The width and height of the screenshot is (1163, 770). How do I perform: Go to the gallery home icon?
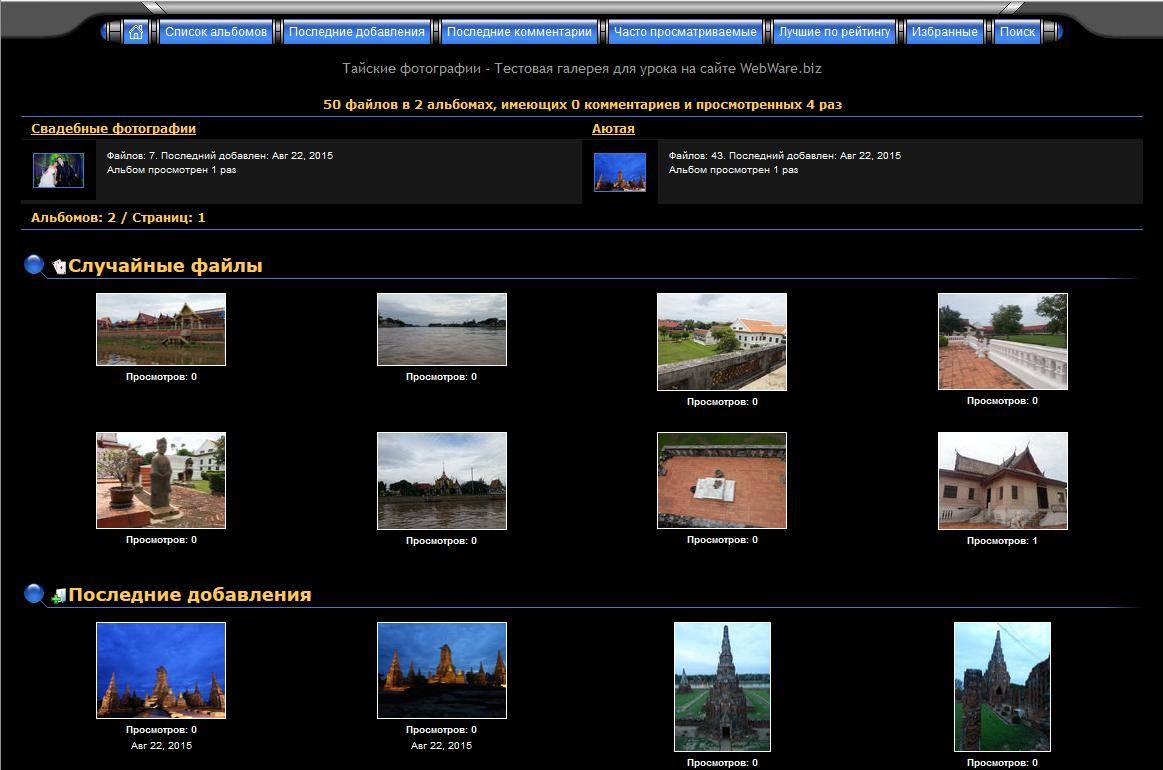tap(136, 32)
